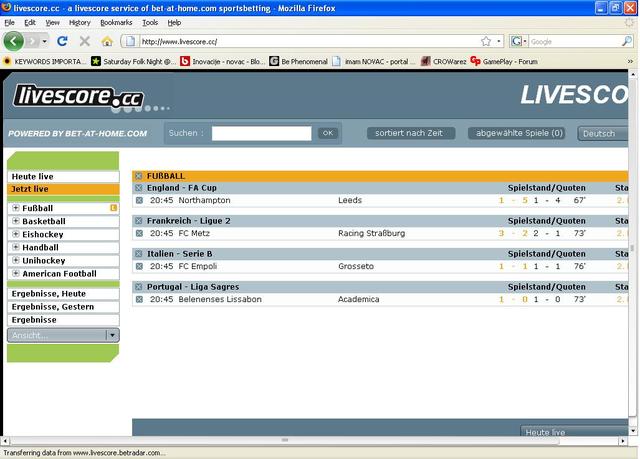The image size is (640, 459).
Task: Deselect the Northampton vs Leeds match
Action: click(x=139, y=200)
